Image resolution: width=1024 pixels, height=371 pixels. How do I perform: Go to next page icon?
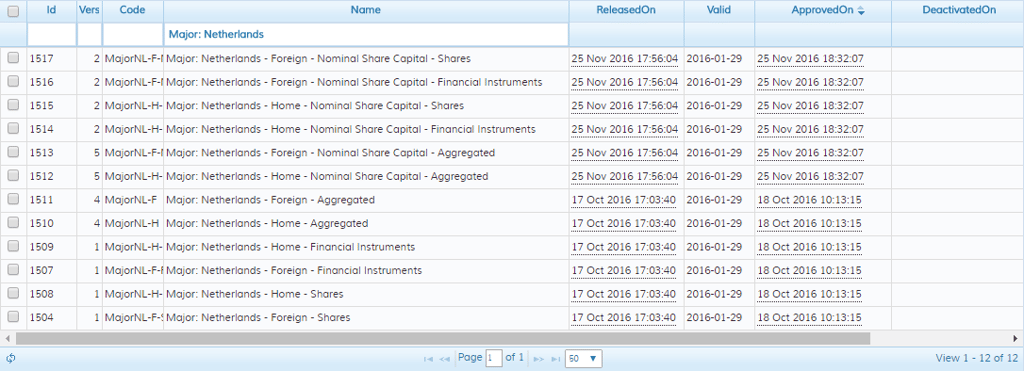[x=539, y=359]
